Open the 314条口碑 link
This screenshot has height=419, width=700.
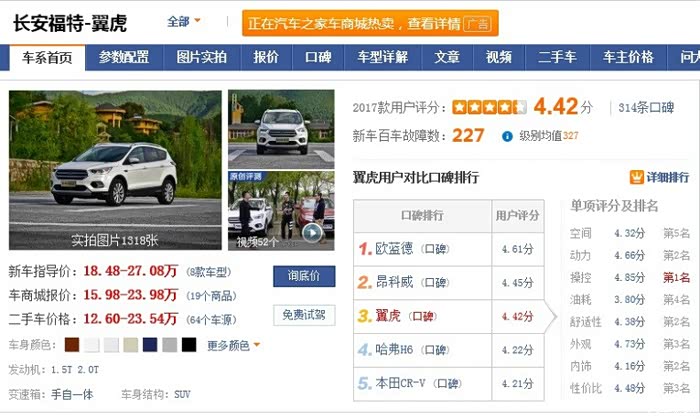point(646,108)
